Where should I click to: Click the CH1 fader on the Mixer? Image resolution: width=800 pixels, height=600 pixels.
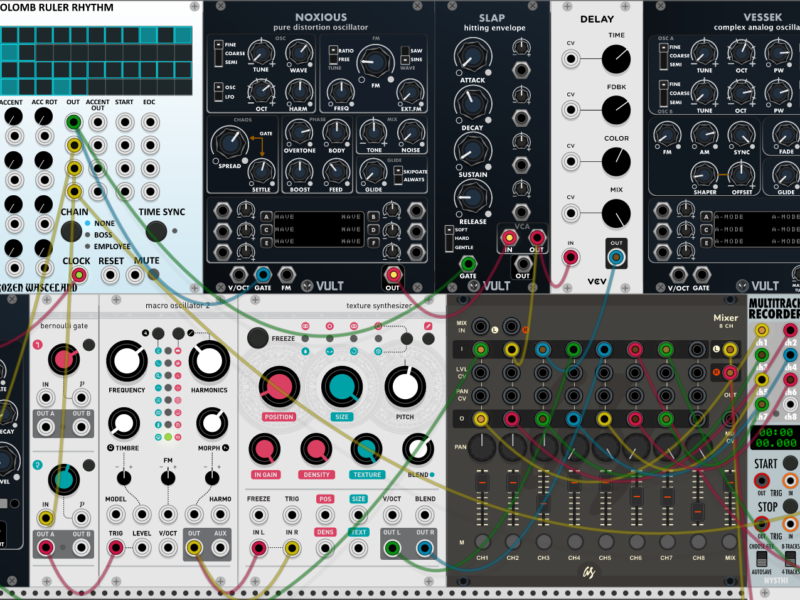coord(482,481)
